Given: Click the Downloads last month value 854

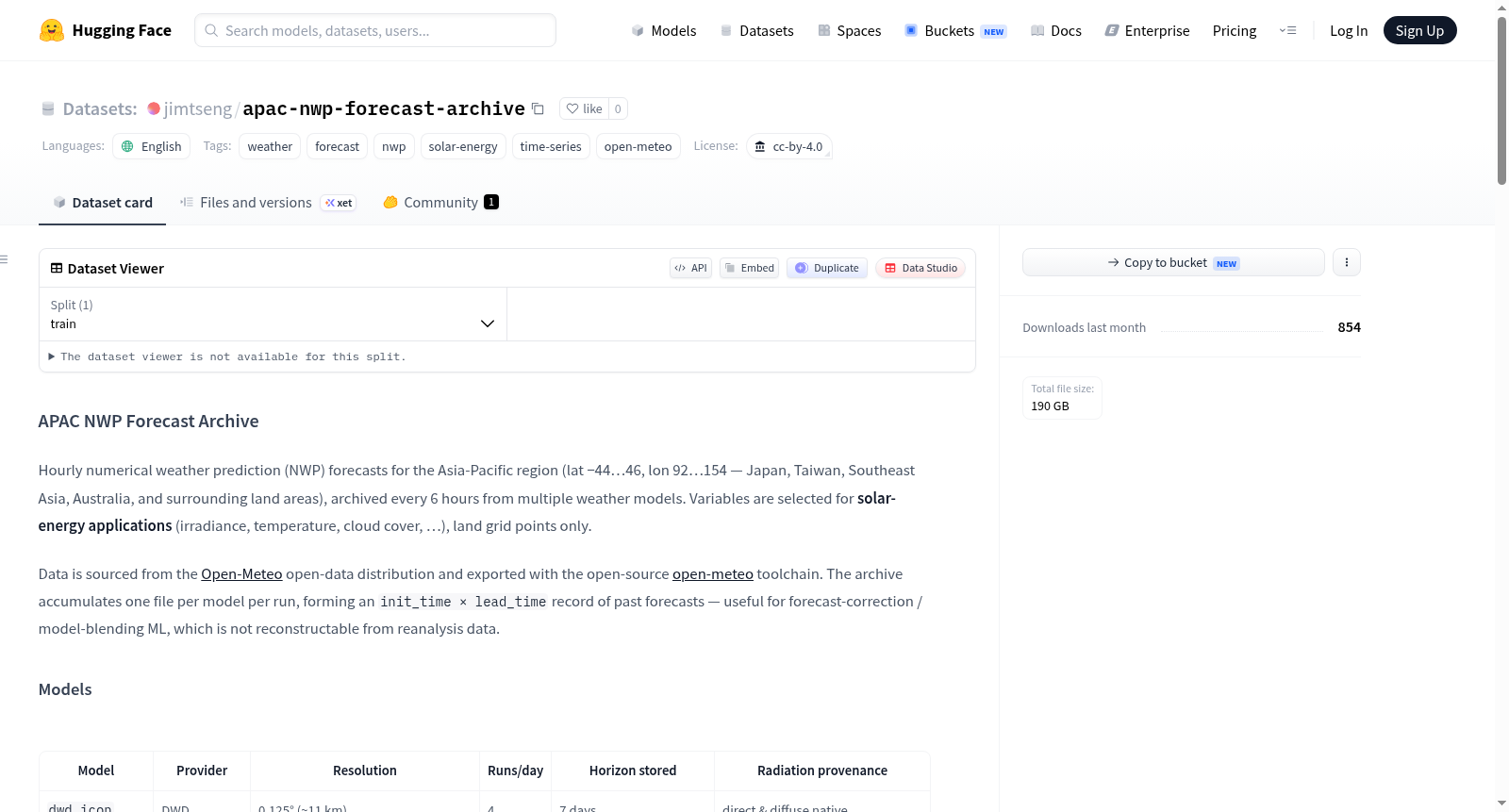Looking at the screenshot, I should tap(1349, 327).
